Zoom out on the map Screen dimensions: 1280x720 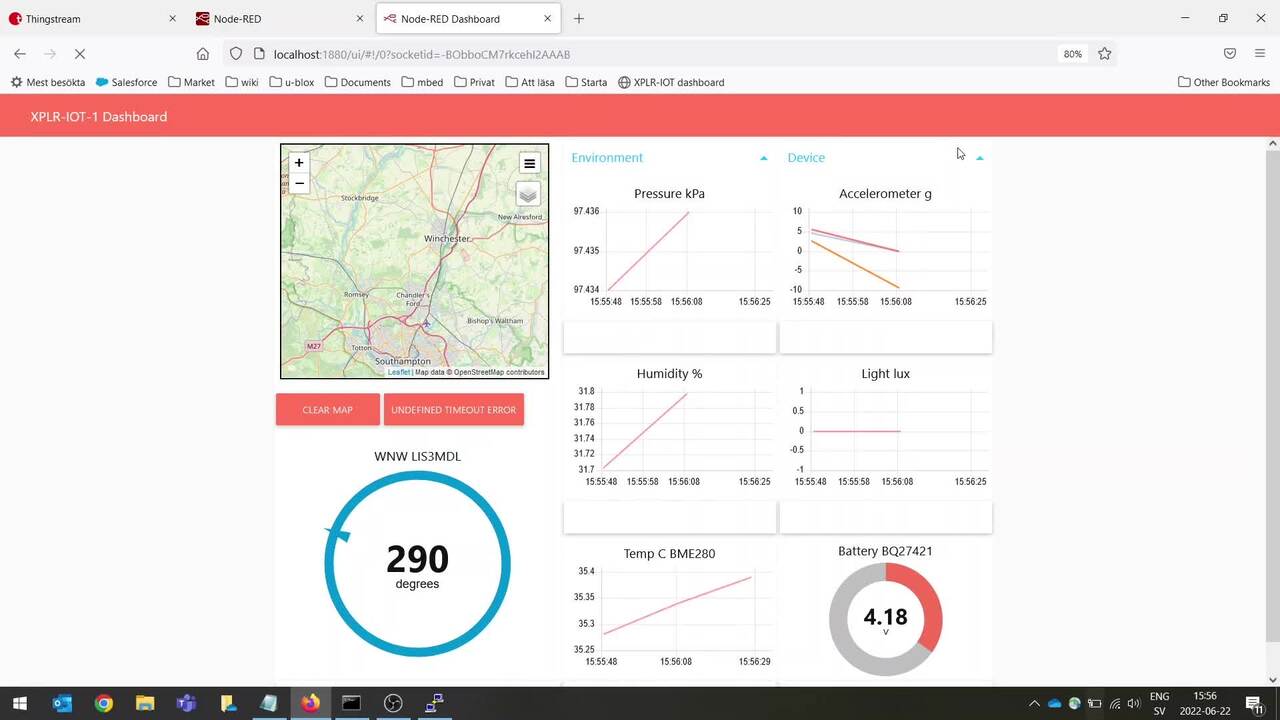click(x=298, y=183)
